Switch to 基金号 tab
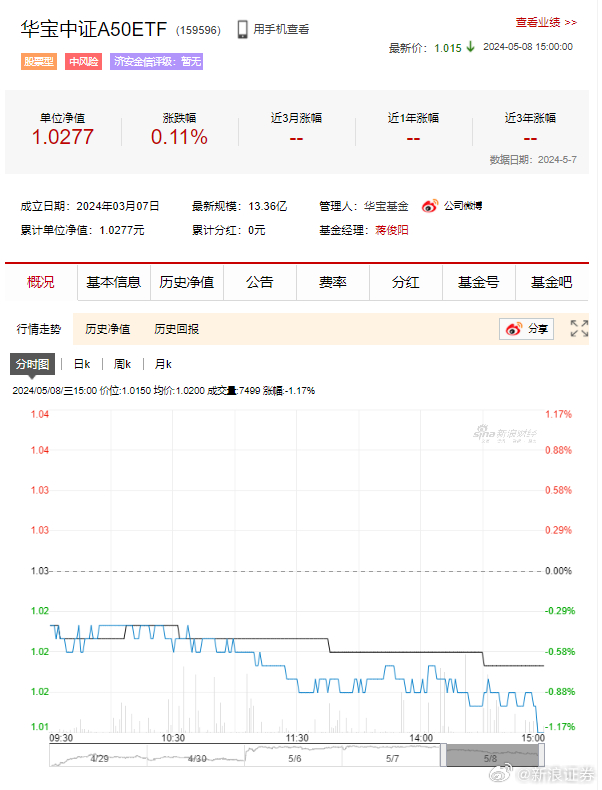Viewport: 602px width, 790px height. [x=479, y=282]
